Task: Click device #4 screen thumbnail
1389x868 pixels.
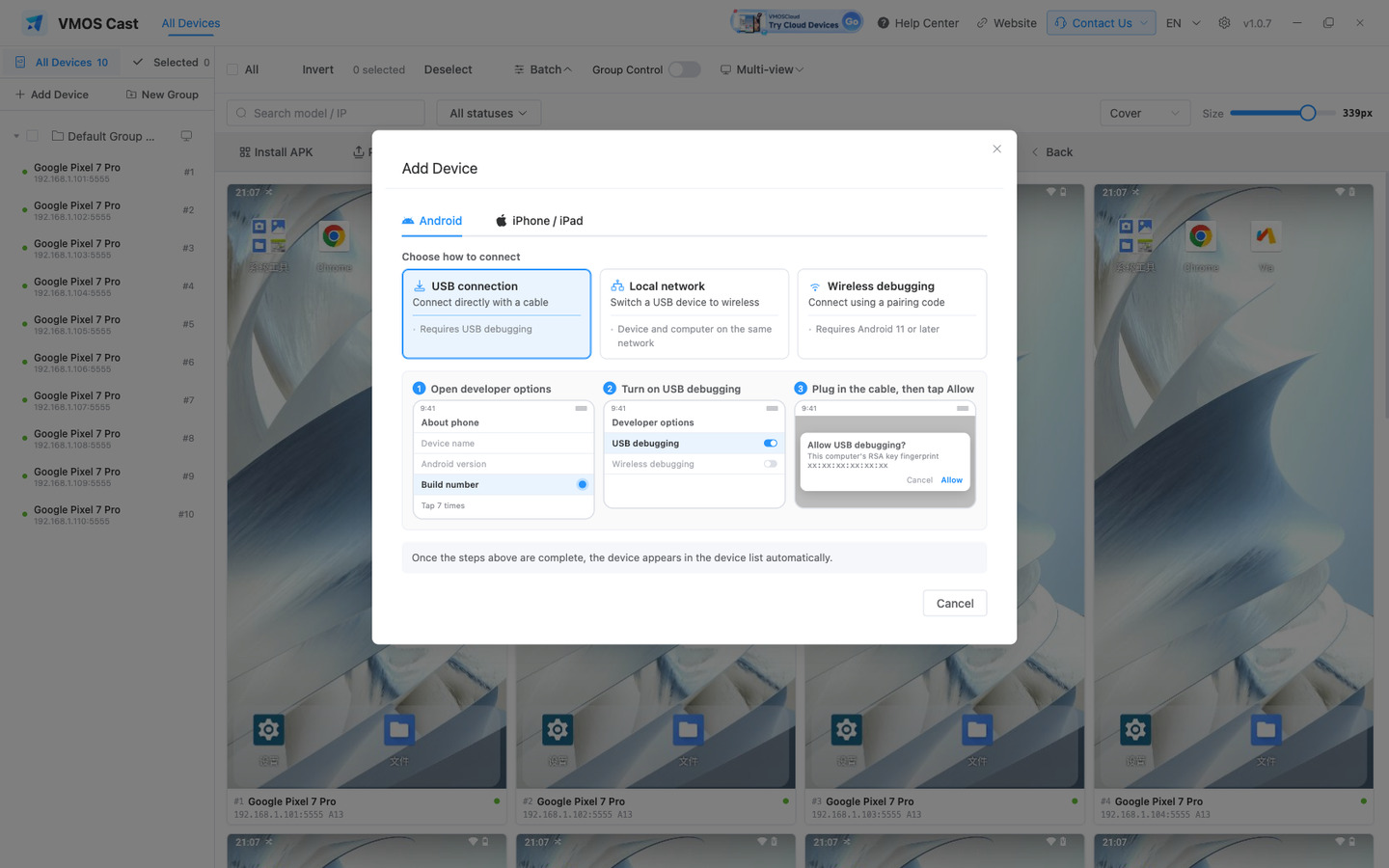Action: pos(1234,486)
